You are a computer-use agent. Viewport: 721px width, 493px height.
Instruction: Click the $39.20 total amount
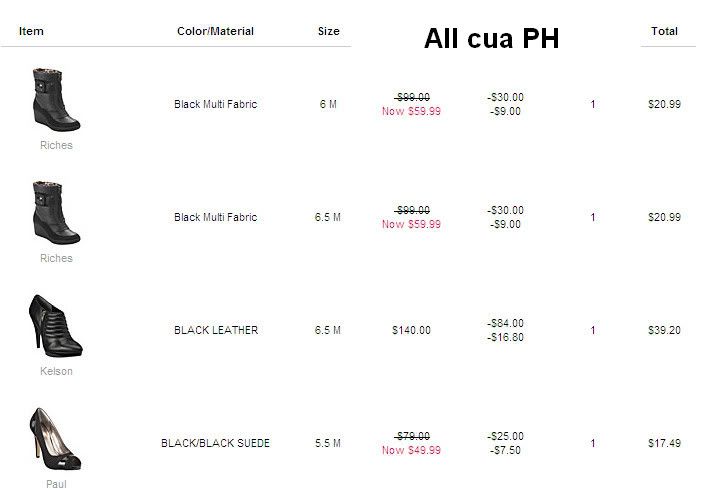point(664,330)
